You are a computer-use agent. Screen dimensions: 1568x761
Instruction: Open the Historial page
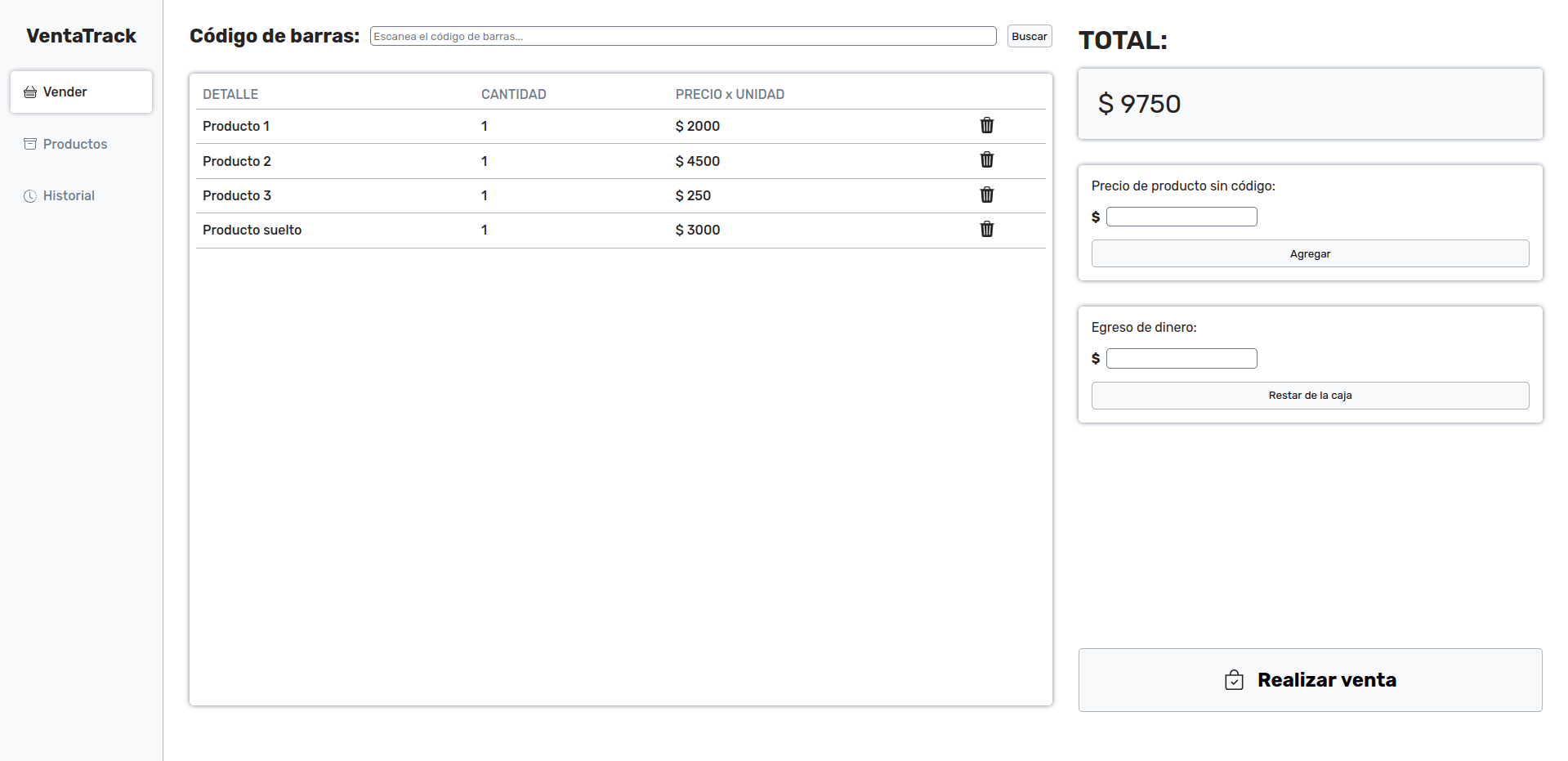(69, 196)
